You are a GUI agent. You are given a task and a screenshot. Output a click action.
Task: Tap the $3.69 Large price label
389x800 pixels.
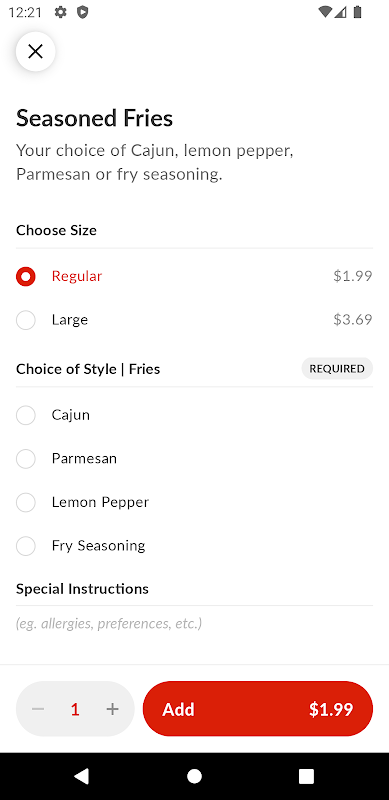pos(353,320)
